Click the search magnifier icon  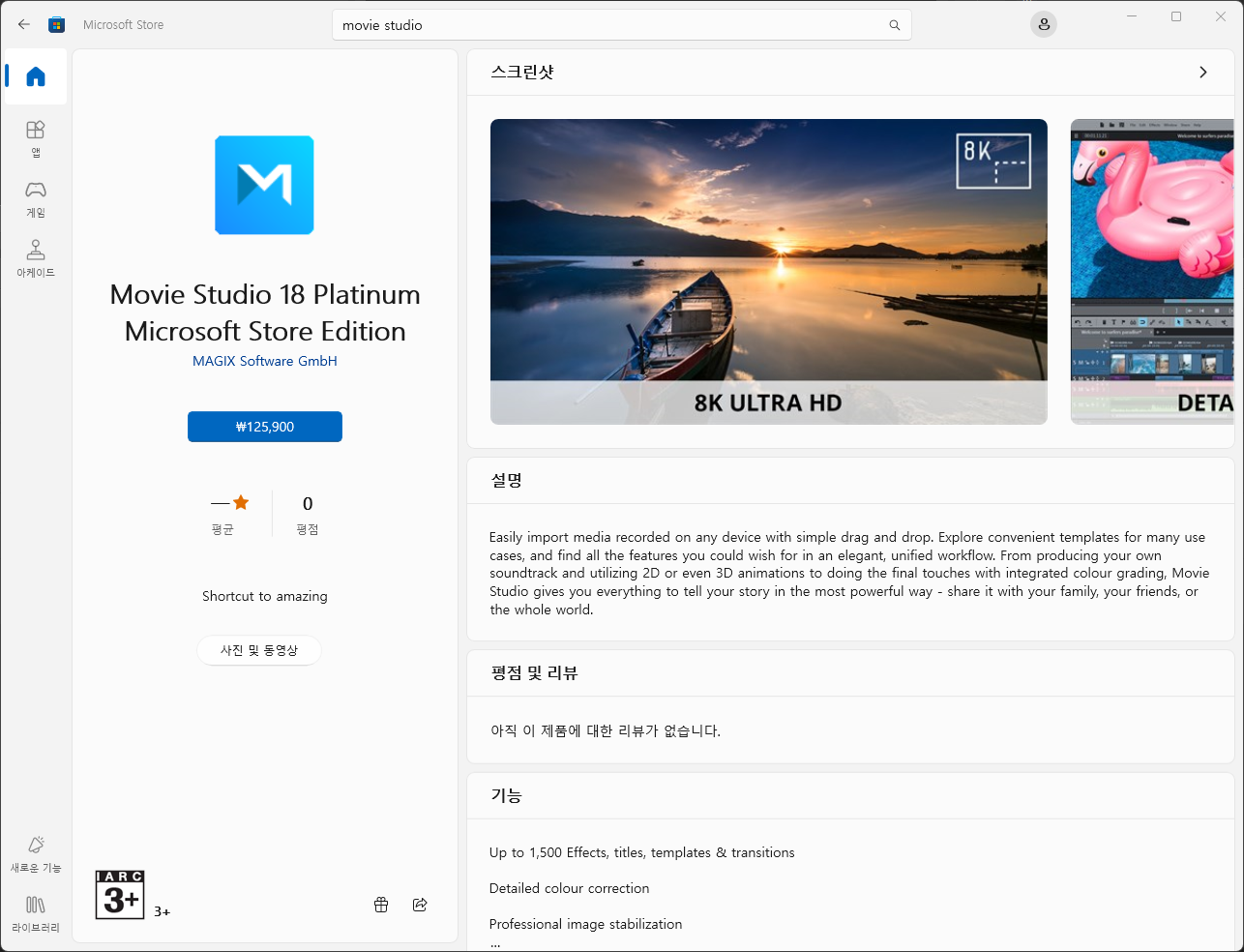coord(895,25)
